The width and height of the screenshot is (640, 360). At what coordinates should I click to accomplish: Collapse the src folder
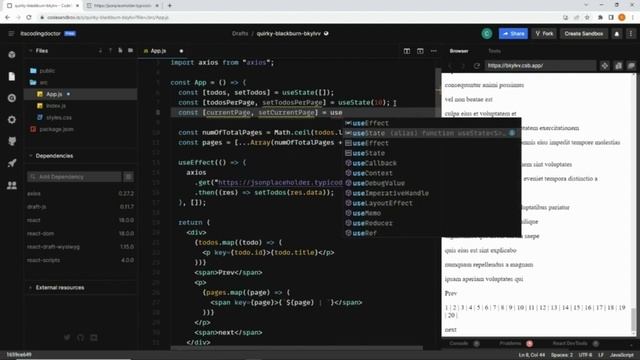point(39,82)
